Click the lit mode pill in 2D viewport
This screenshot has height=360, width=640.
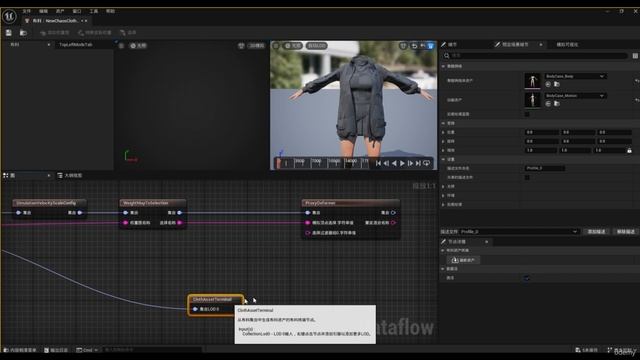point(138,46)
